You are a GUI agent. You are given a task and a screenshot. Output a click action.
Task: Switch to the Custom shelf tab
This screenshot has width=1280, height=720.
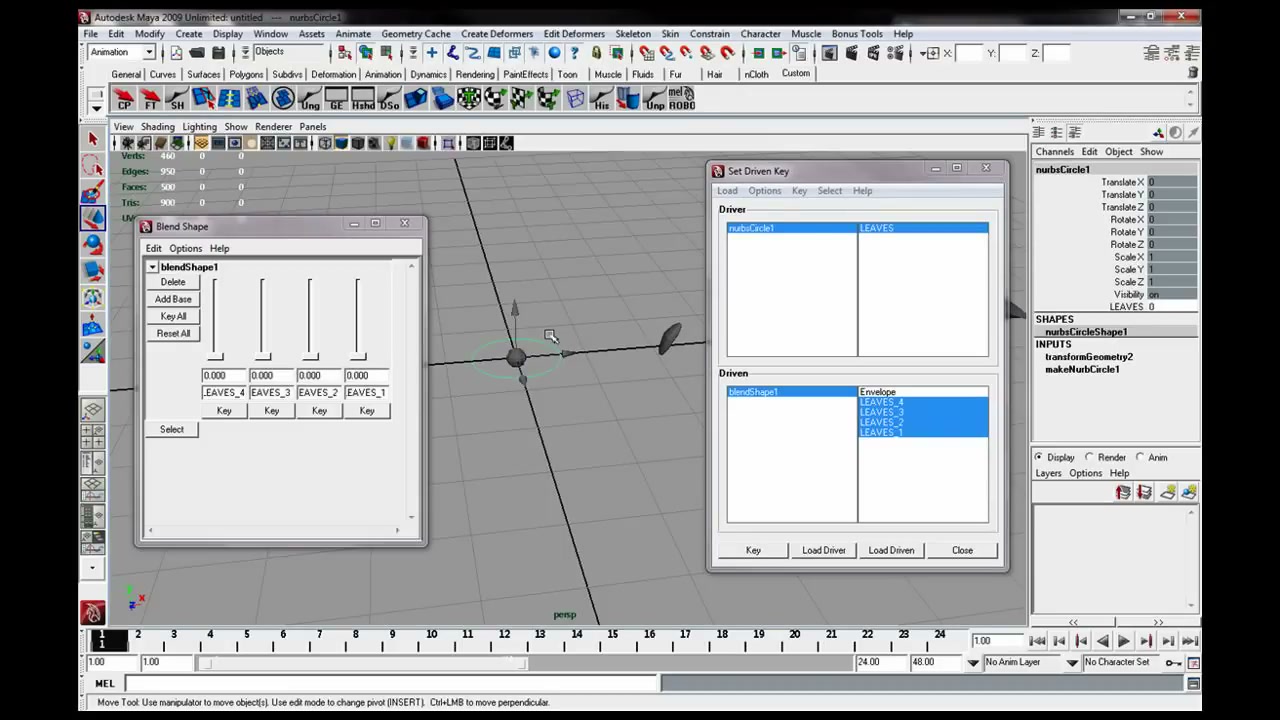pos(796,73)
